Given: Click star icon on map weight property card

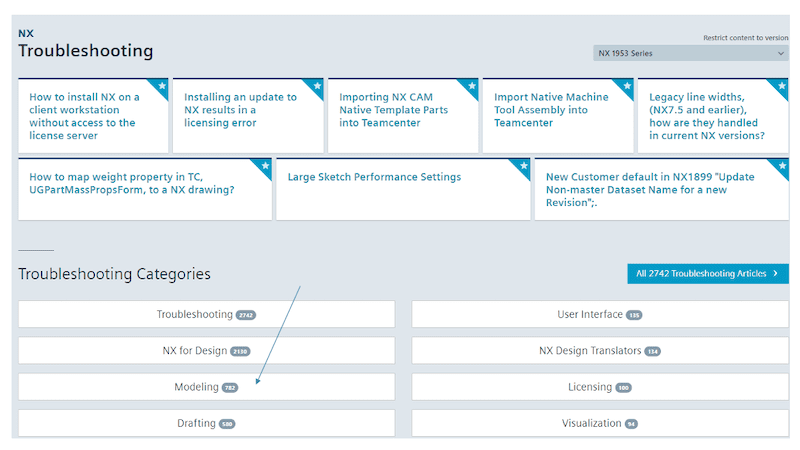Looking at the screenshot, I should (265, 166).
